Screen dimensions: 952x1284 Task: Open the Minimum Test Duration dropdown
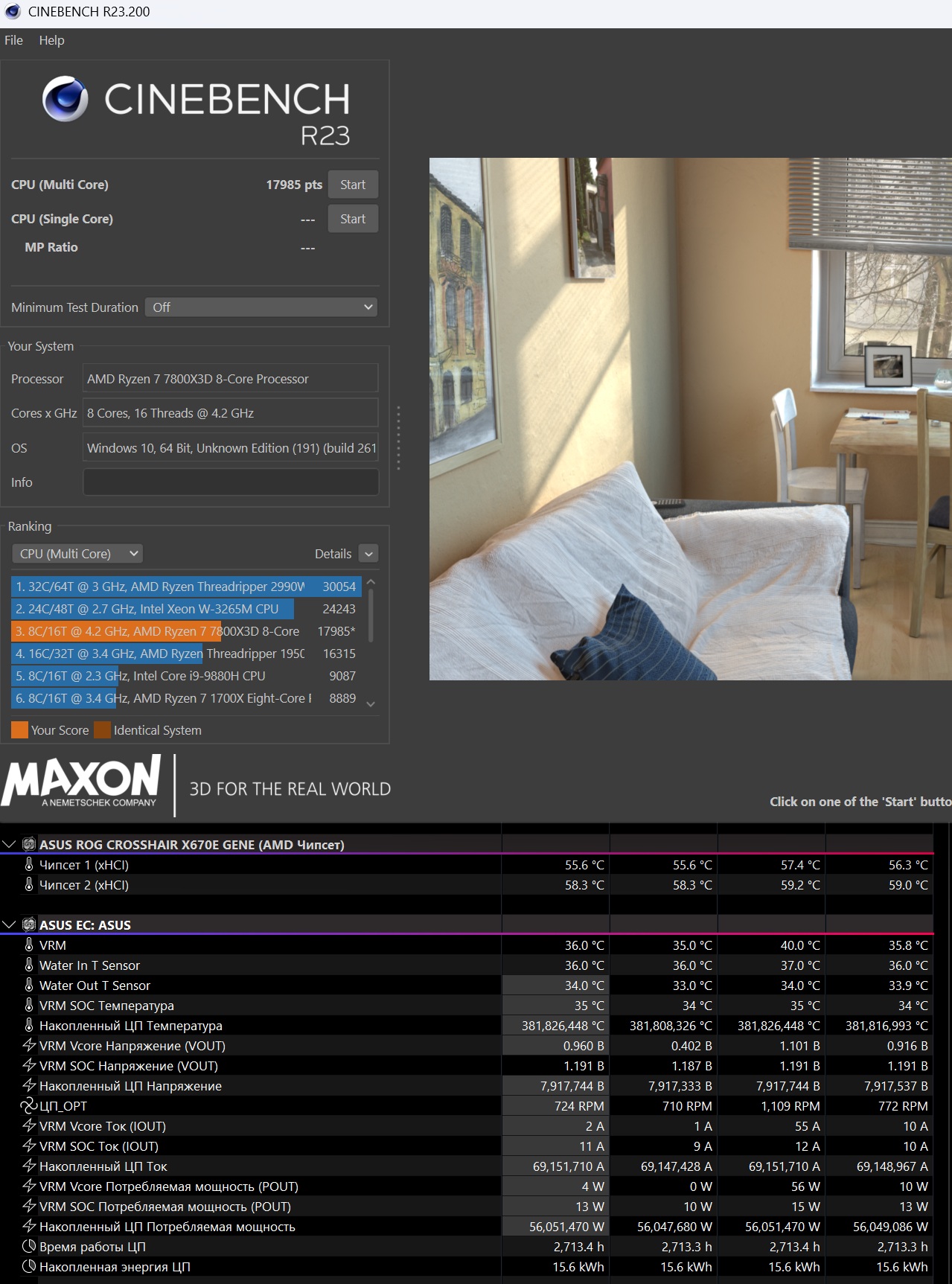tap(261, 307)
